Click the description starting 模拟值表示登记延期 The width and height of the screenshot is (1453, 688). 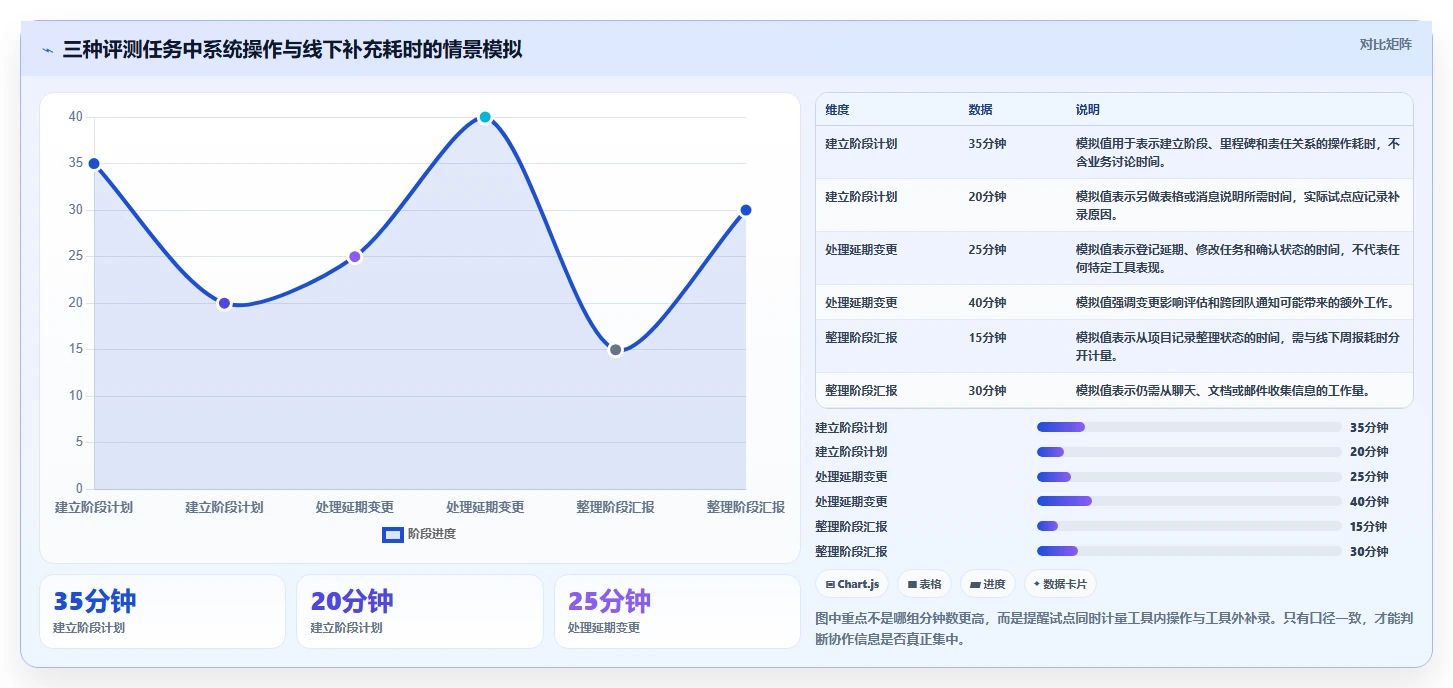1238,258
